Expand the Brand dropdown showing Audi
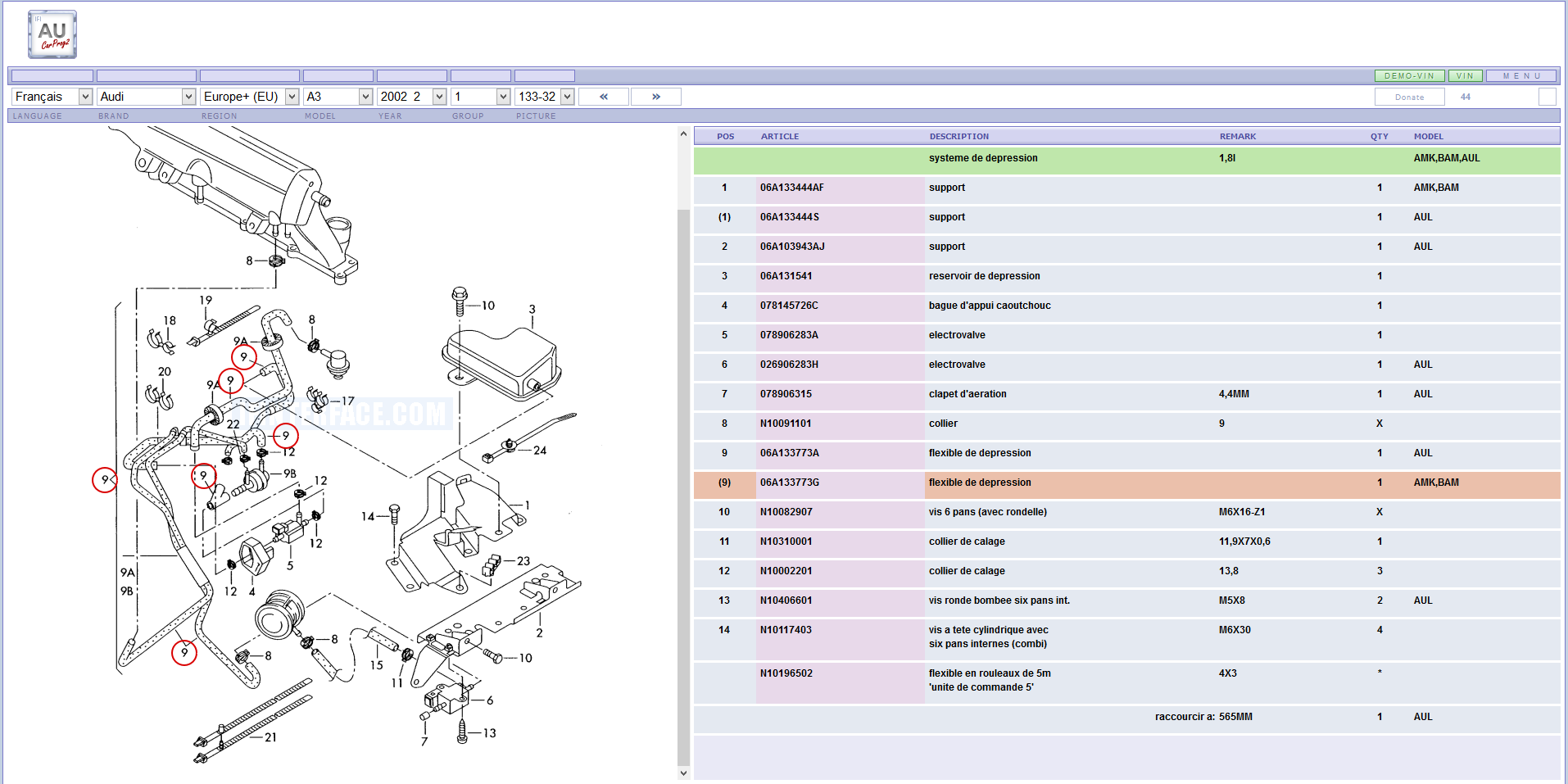The image size is (1568, 784). [x=147, y=97]
